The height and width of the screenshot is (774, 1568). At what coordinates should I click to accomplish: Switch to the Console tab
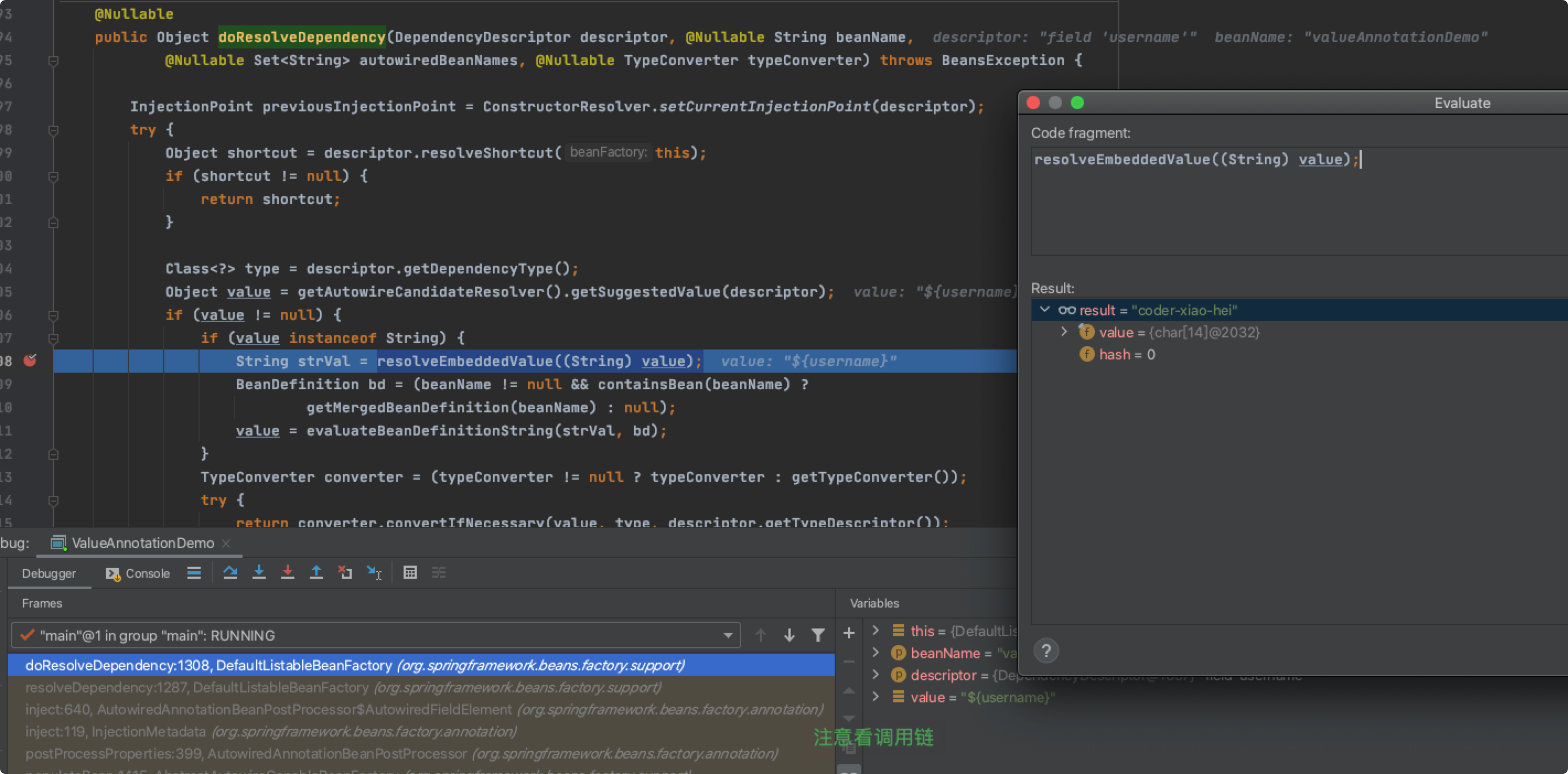pos(138,573)
